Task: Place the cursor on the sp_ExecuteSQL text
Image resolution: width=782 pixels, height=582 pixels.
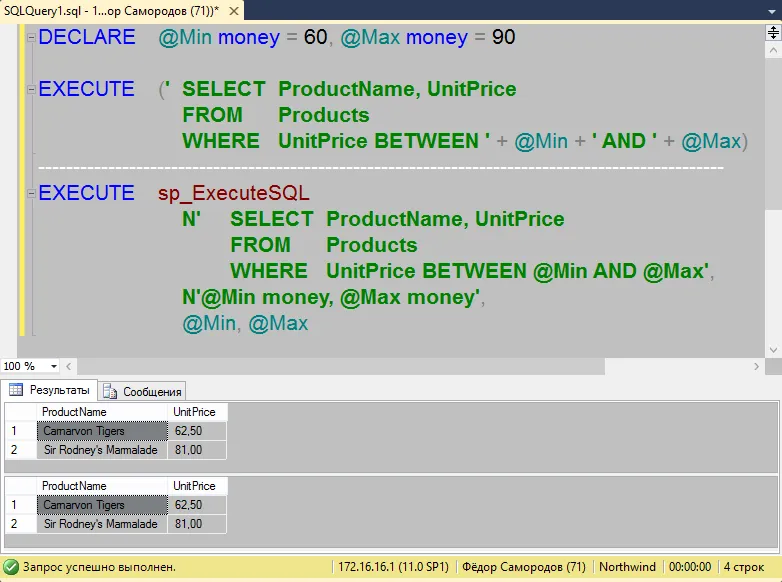Action: [x=233, y=193]
